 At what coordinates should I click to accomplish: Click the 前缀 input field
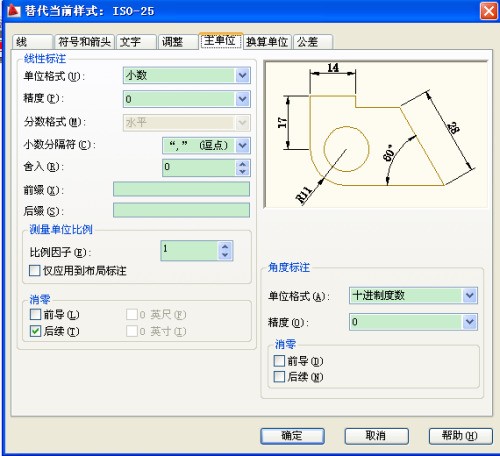pyautogui.click(x=181, y=189)
